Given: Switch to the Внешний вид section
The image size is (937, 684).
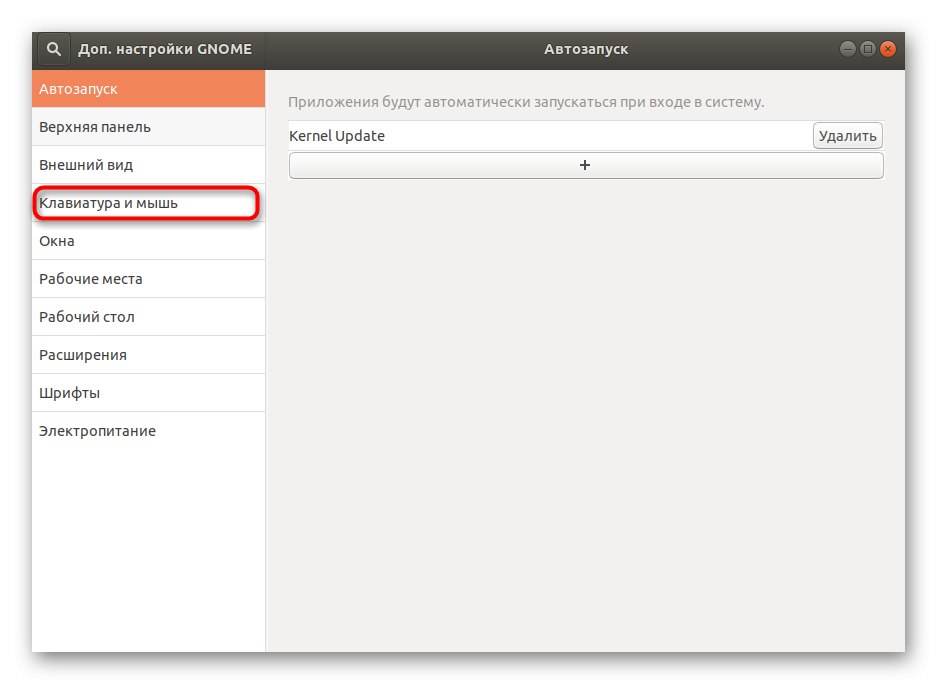Looking at the screenshot, I should click(148, 165).
